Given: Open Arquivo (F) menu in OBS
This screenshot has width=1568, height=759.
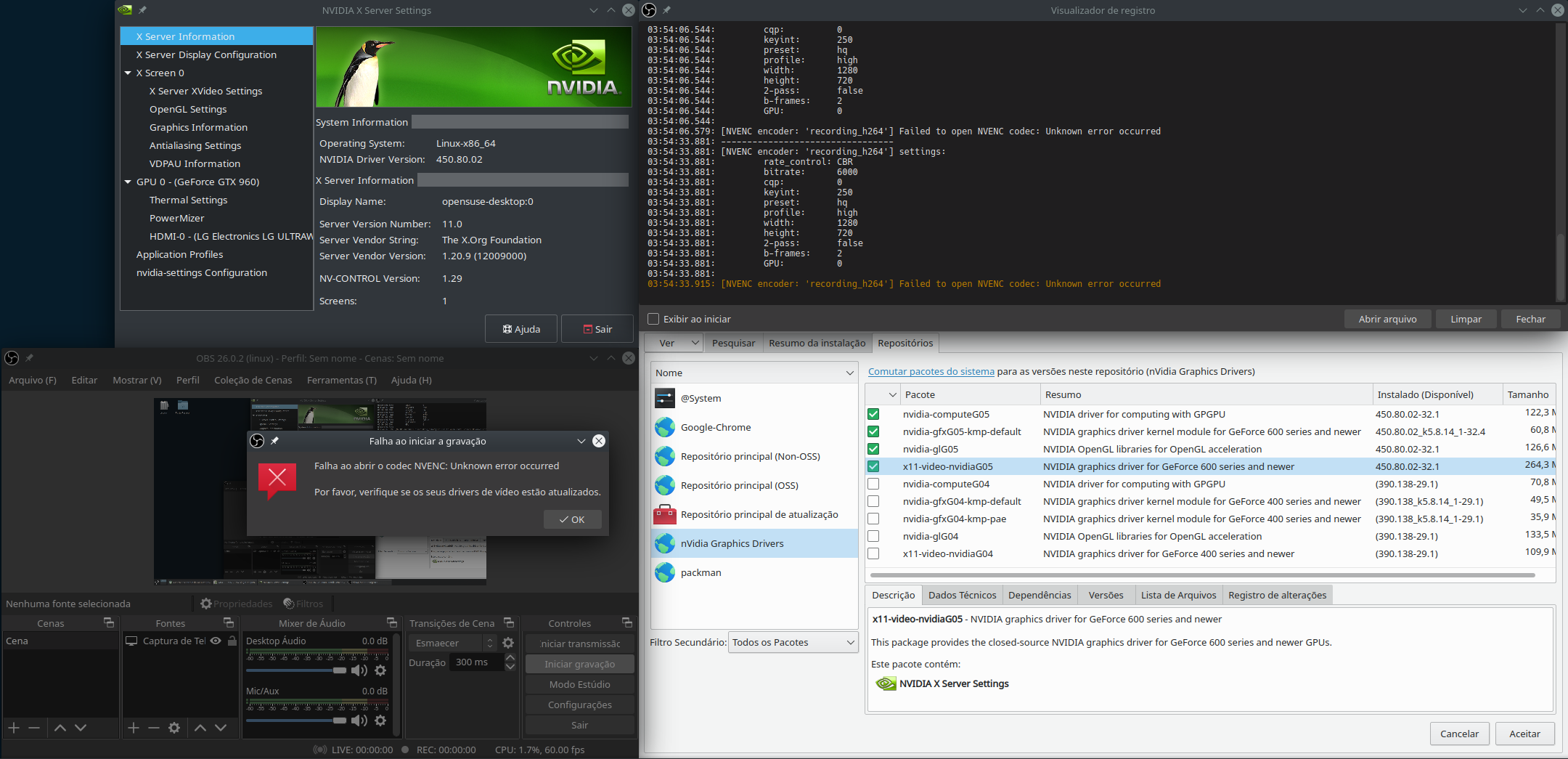Looking at the screenshot, I should click(33, 380).
